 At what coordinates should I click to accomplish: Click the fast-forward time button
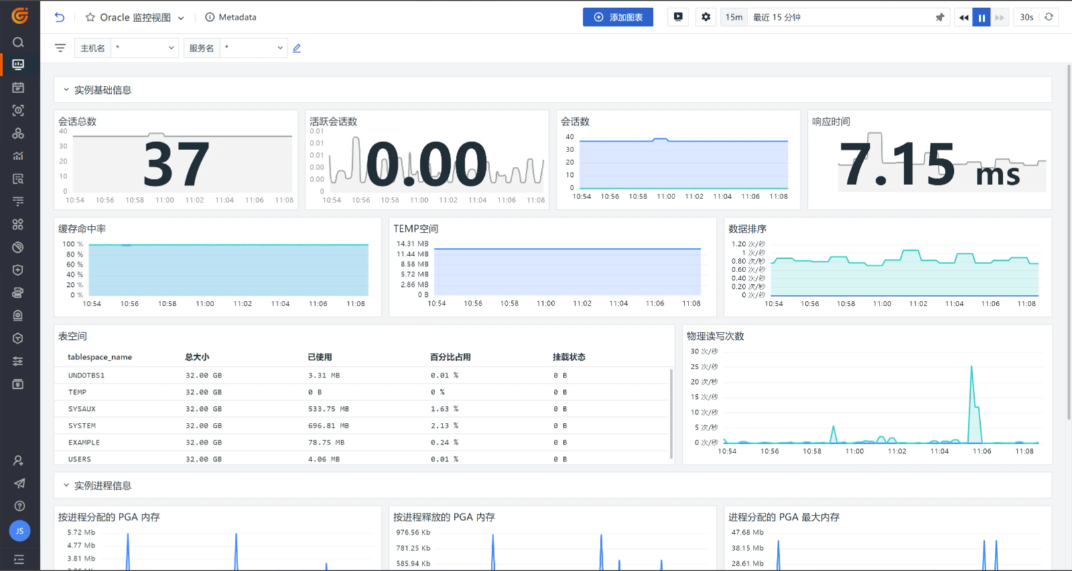point(1000,18)
